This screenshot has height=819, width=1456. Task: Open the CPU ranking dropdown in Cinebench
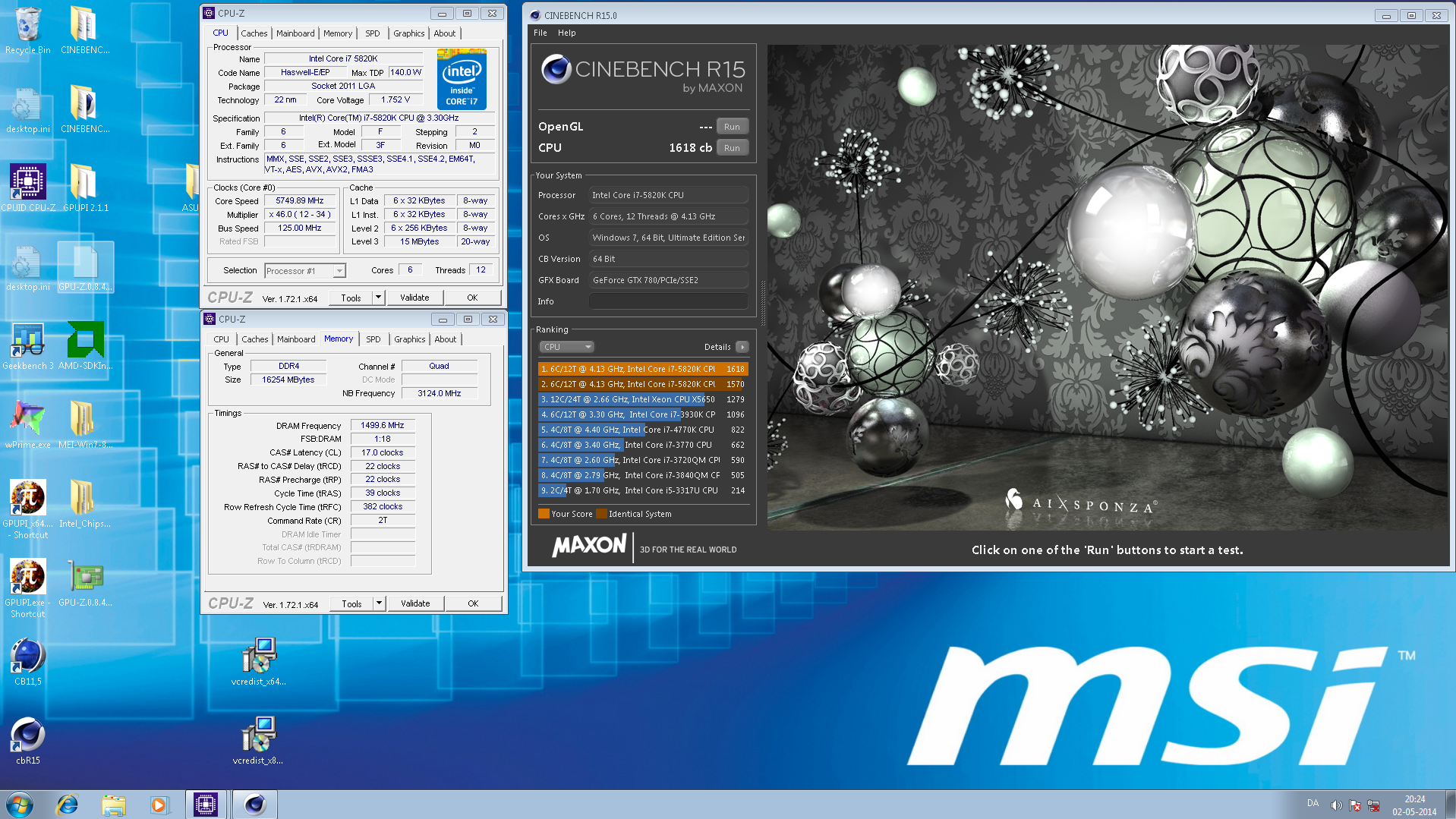click(566, 347)
